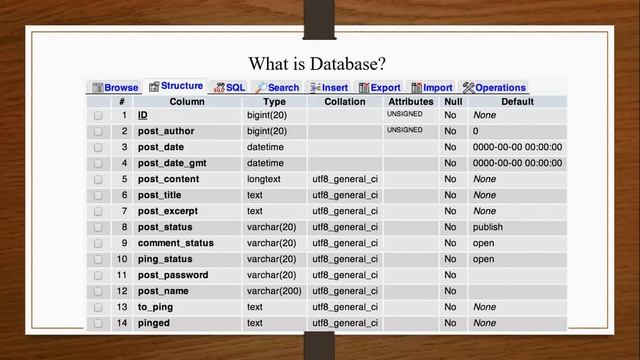Click the Structure tab icon
Screen dimensions: 640x360
154,86
